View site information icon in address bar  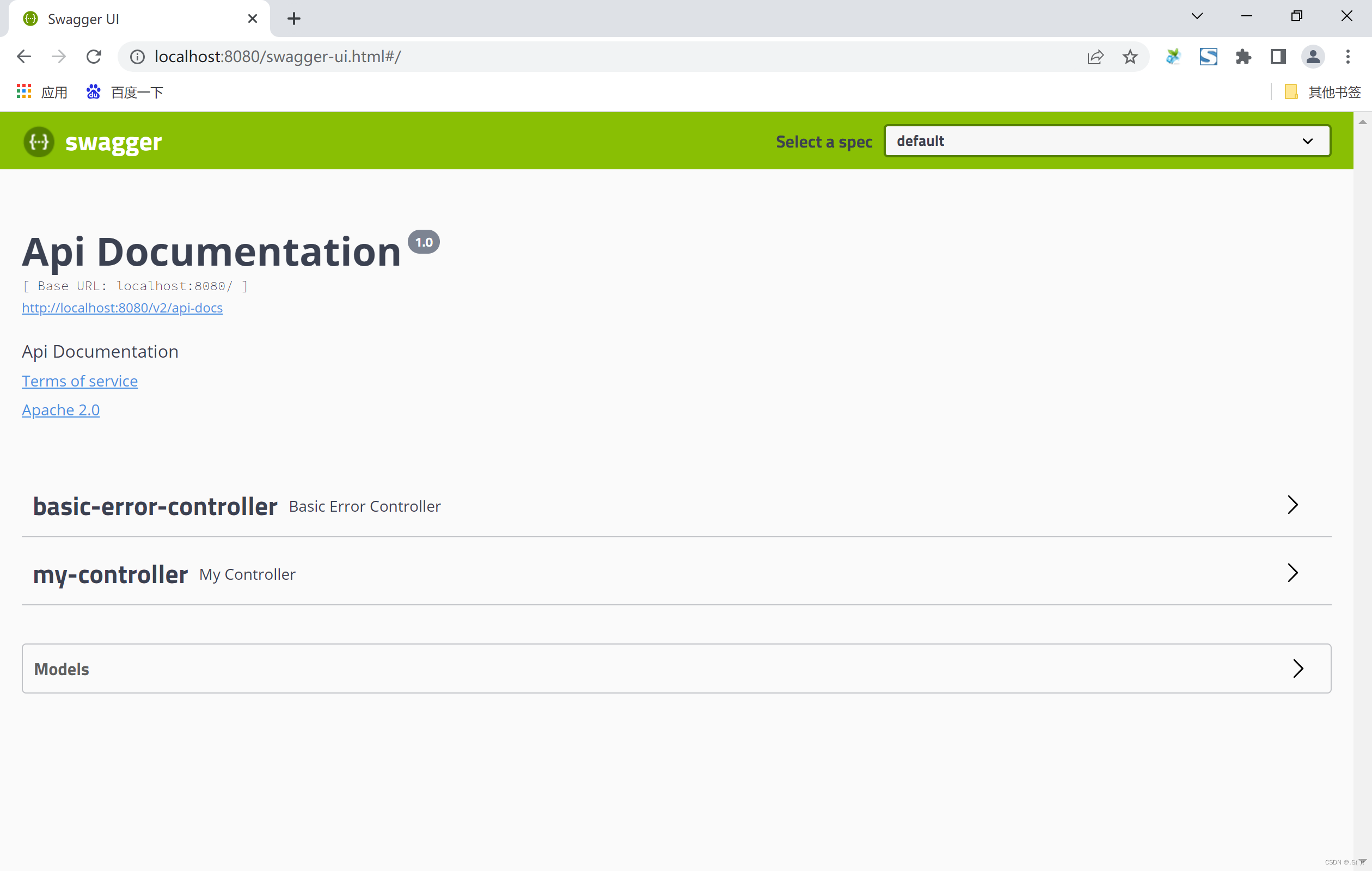point(137,57)
